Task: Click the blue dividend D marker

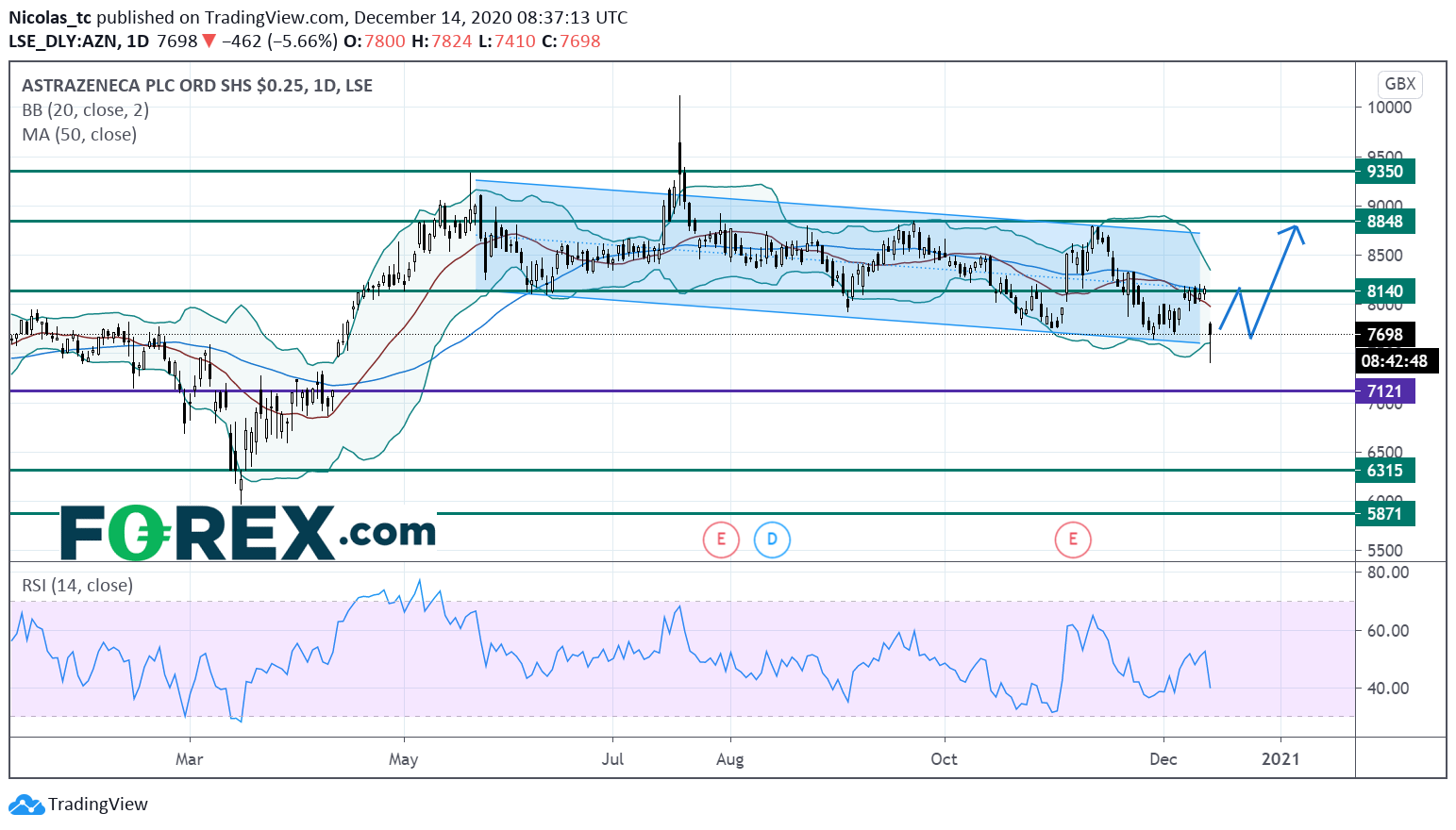Action: click(772, 539)
